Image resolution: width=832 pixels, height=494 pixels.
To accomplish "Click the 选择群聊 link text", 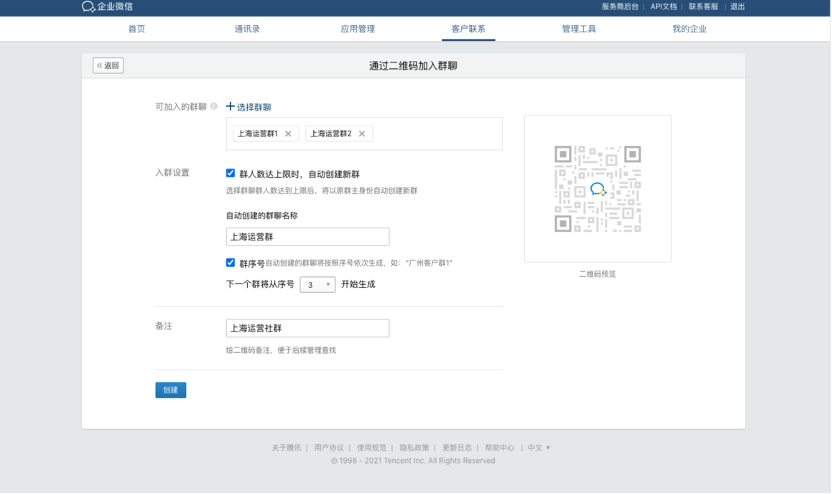I will tap(254, 107).
